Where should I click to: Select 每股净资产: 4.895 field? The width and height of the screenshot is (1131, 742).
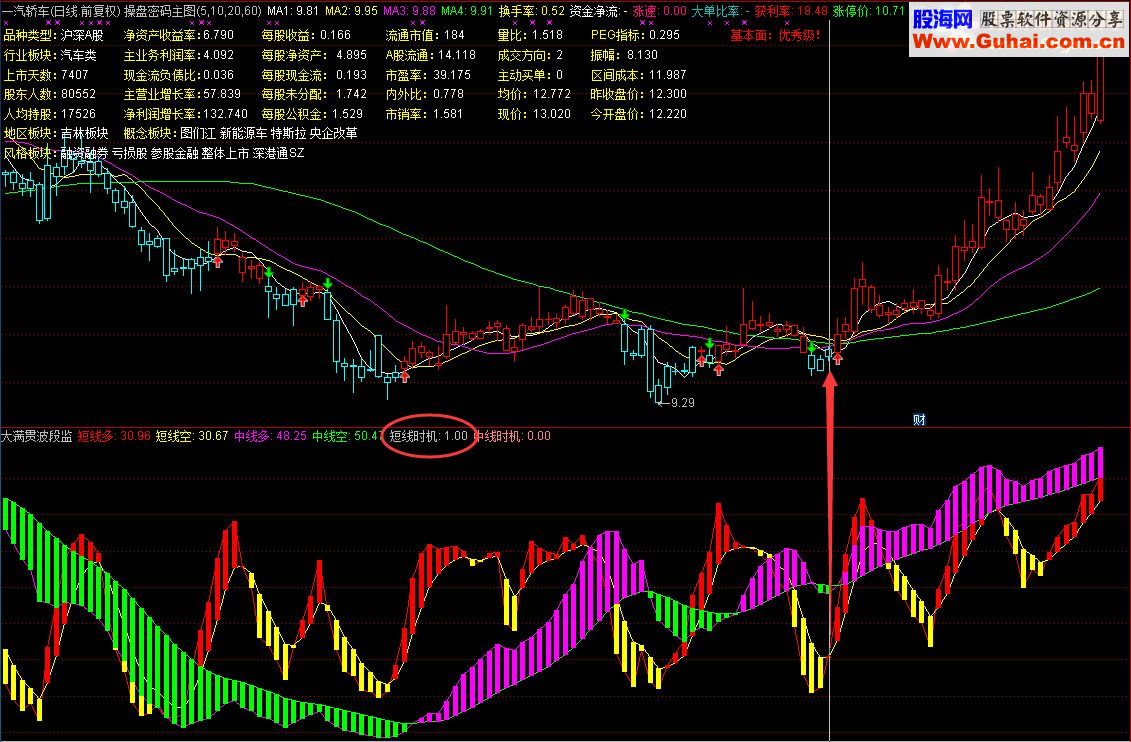[314, 55]
